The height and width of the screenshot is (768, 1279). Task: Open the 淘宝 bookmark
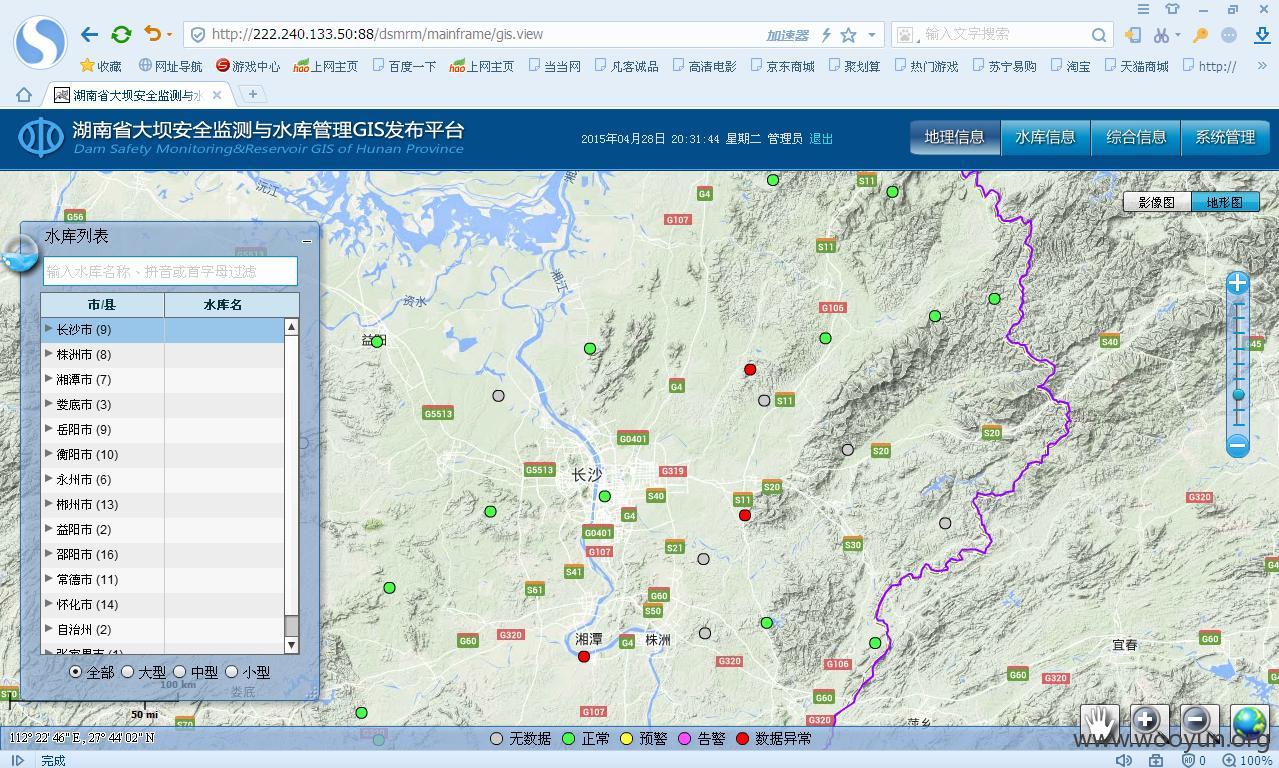tap(1070, 66)
